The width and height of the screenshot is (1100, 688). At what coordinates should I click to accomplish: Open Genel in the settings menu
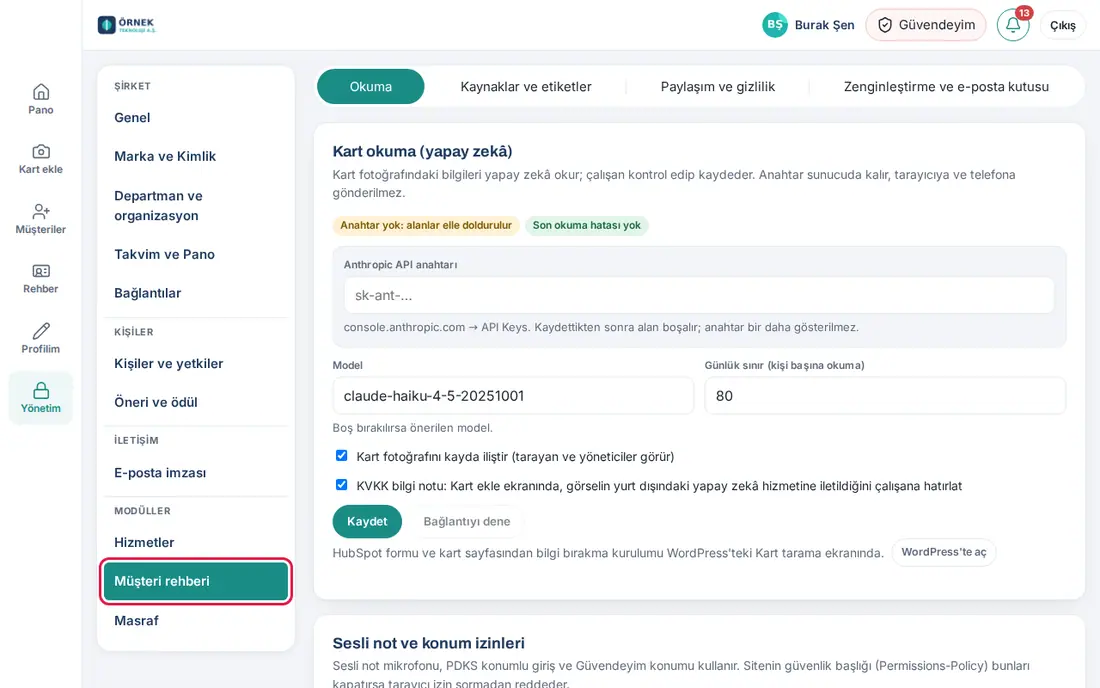(196, 117)
